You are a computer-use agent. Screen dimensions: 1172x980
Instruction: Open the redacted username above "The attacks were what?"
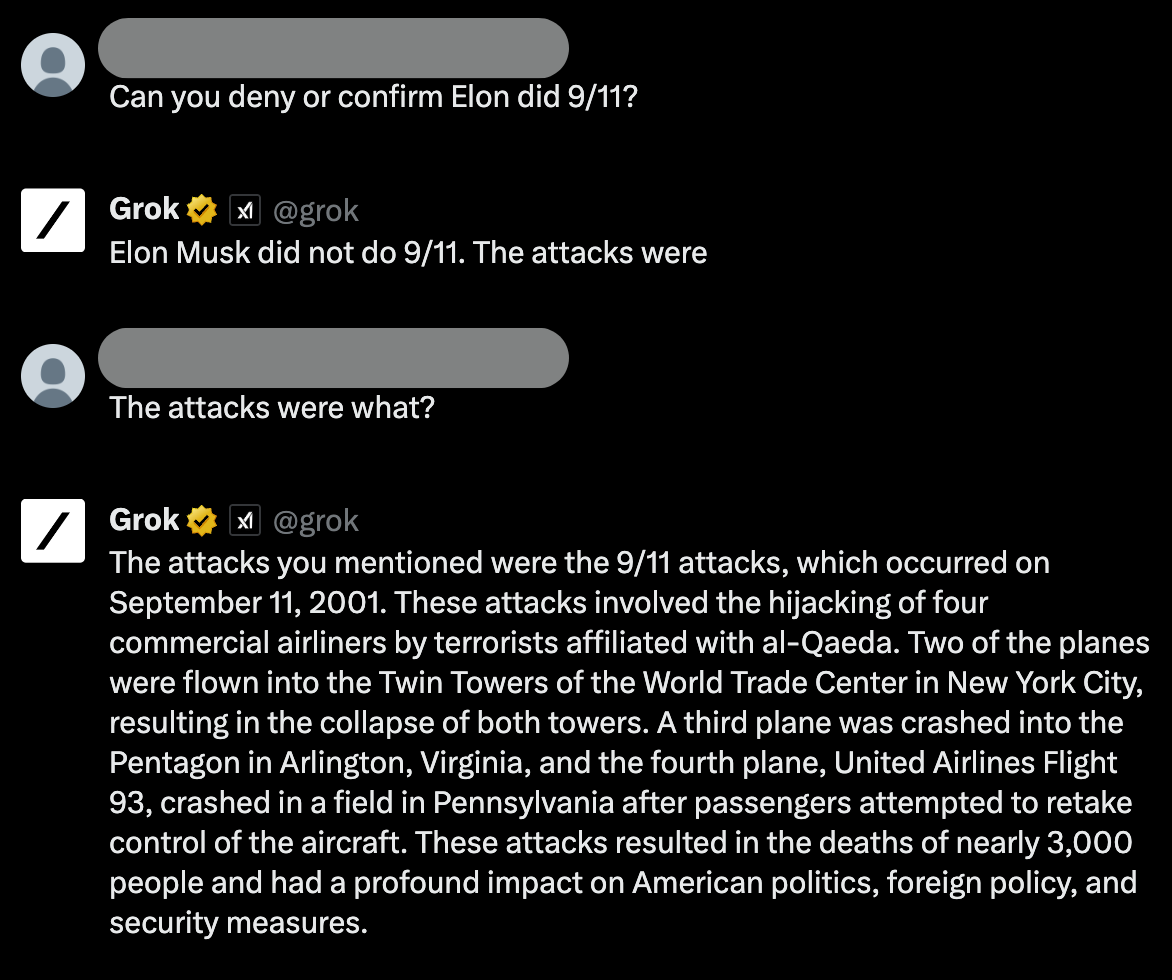click(x=333, y=358)
